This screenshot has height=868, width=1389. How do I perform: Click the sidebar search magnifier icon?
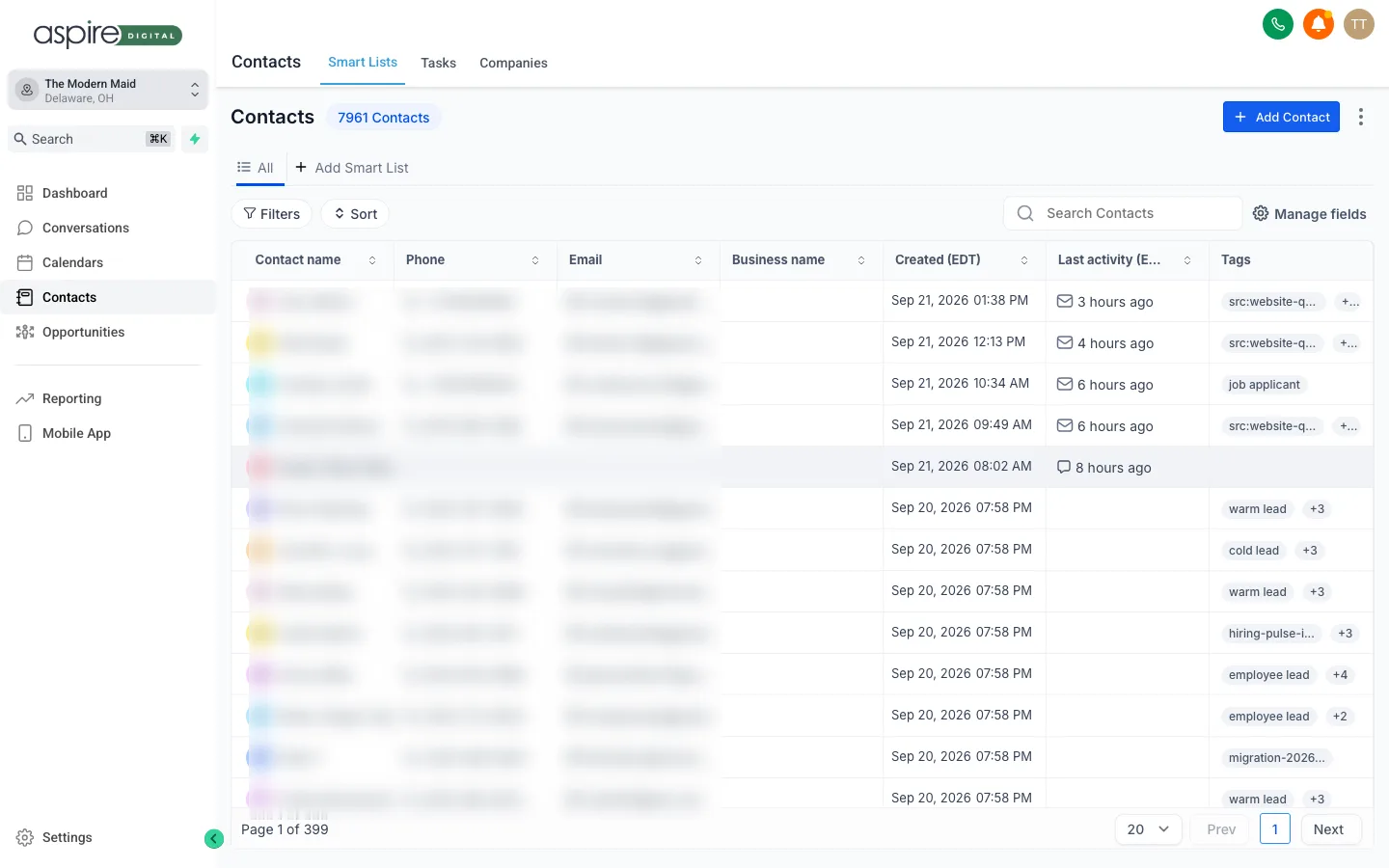tap(20, 139)
